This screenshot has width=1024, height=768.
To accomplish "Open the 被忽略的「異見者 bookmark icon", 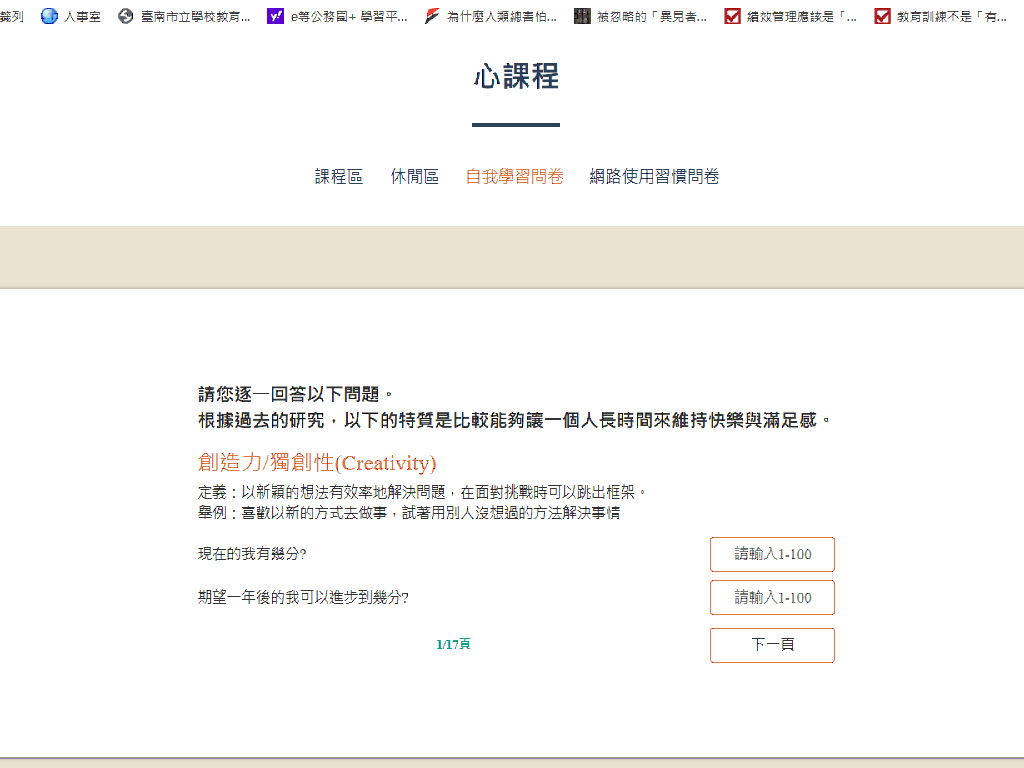I will (x=582, y=16).
